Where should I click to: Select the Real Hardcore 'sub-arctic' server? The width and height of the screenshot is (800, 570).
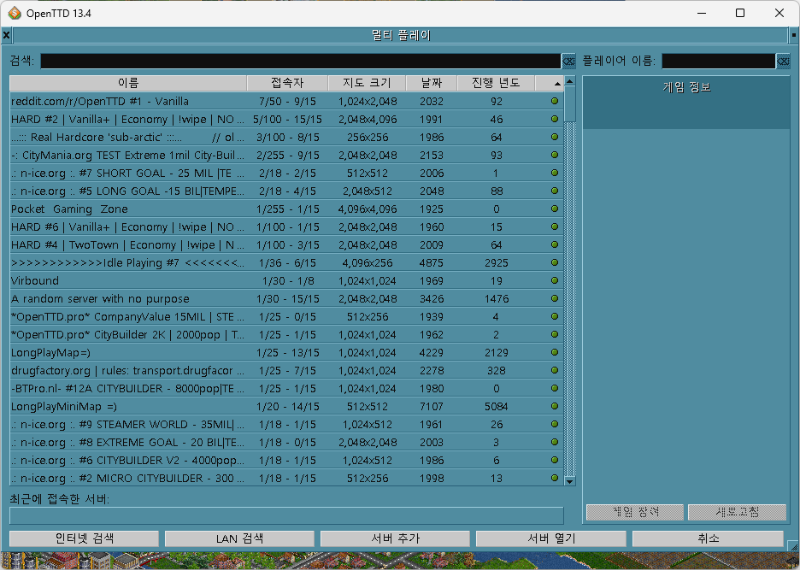(286, 137)
